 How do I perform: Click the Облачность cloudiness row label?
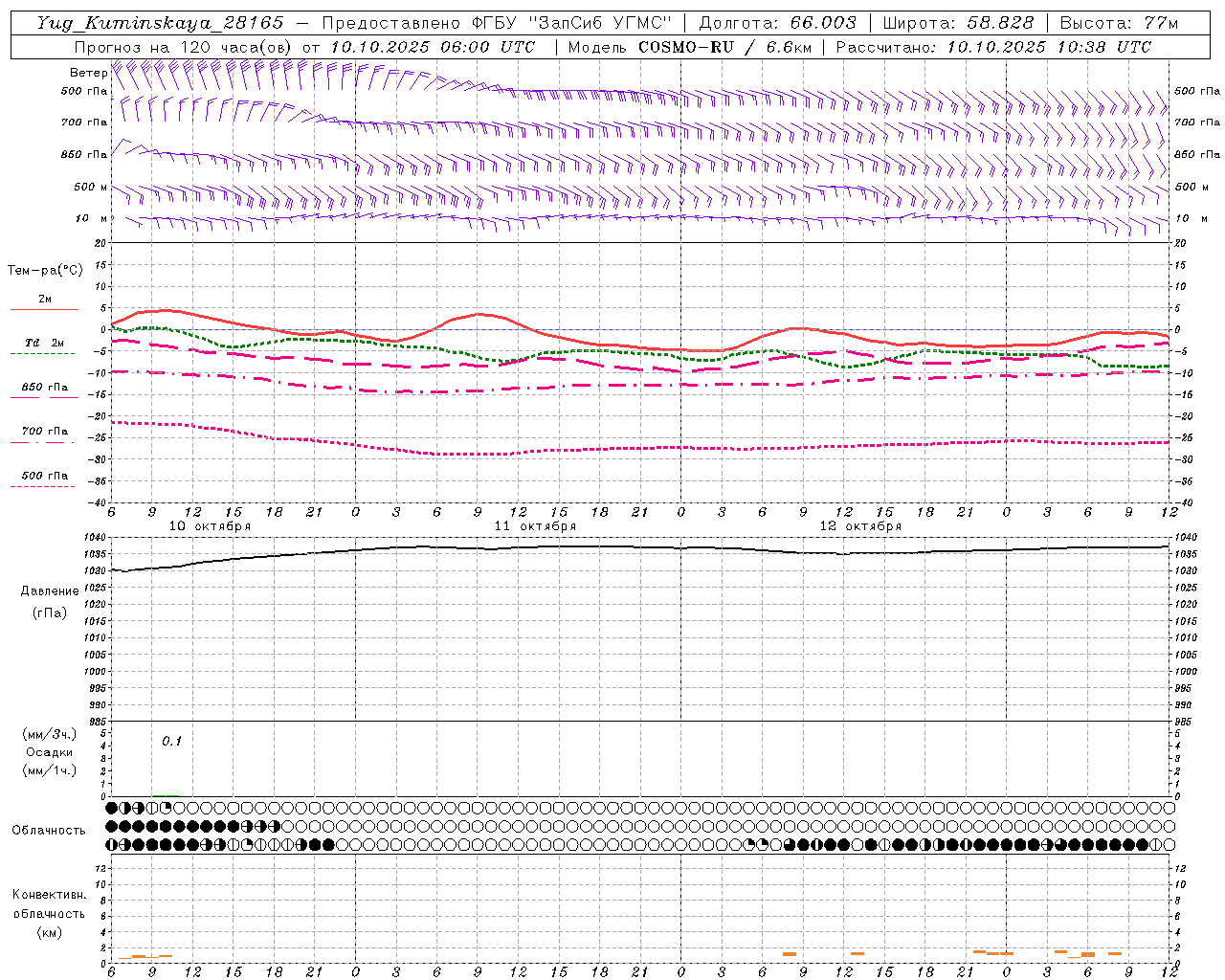[49, 830]
